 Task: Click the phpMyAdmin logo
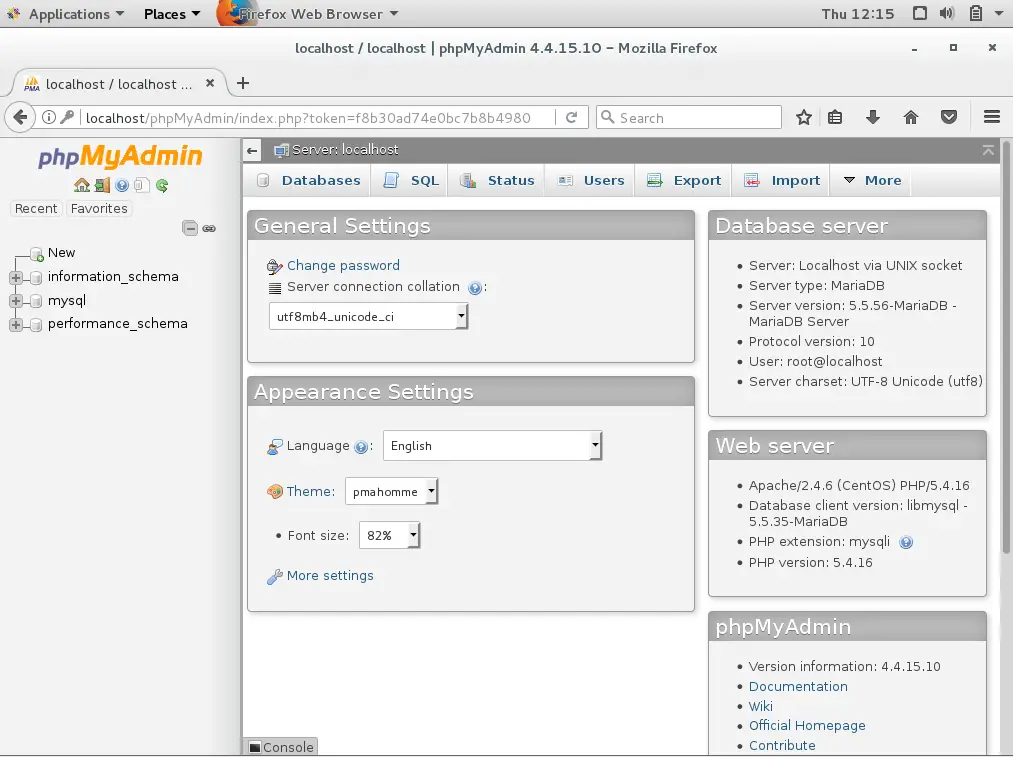click(120, 156)
